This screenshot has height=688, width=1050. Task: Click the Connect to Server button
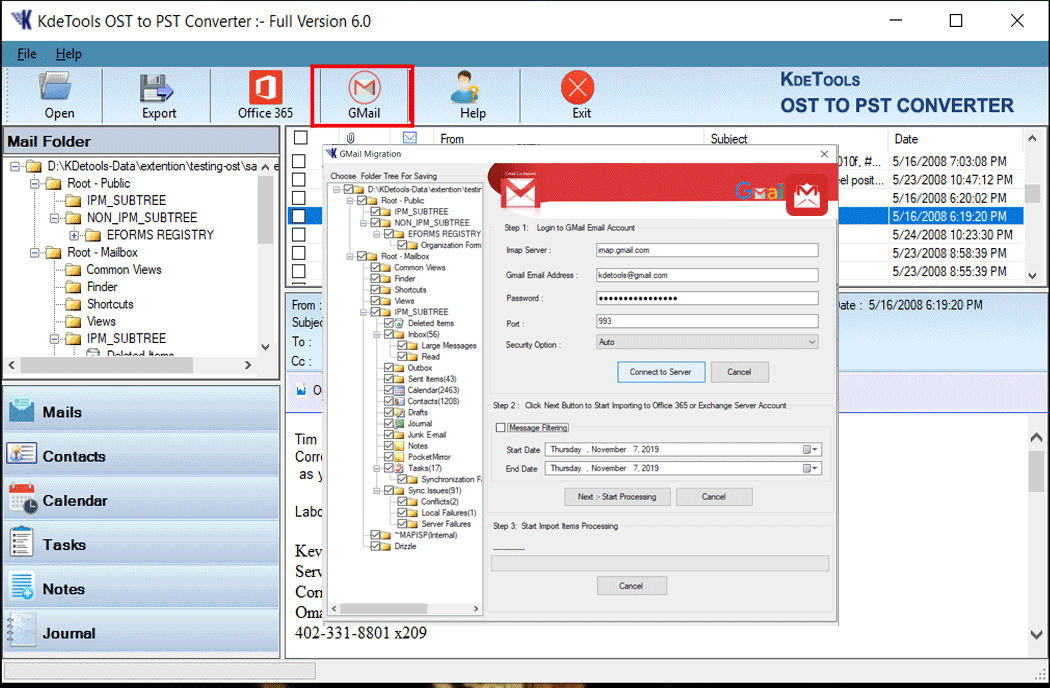660,372
